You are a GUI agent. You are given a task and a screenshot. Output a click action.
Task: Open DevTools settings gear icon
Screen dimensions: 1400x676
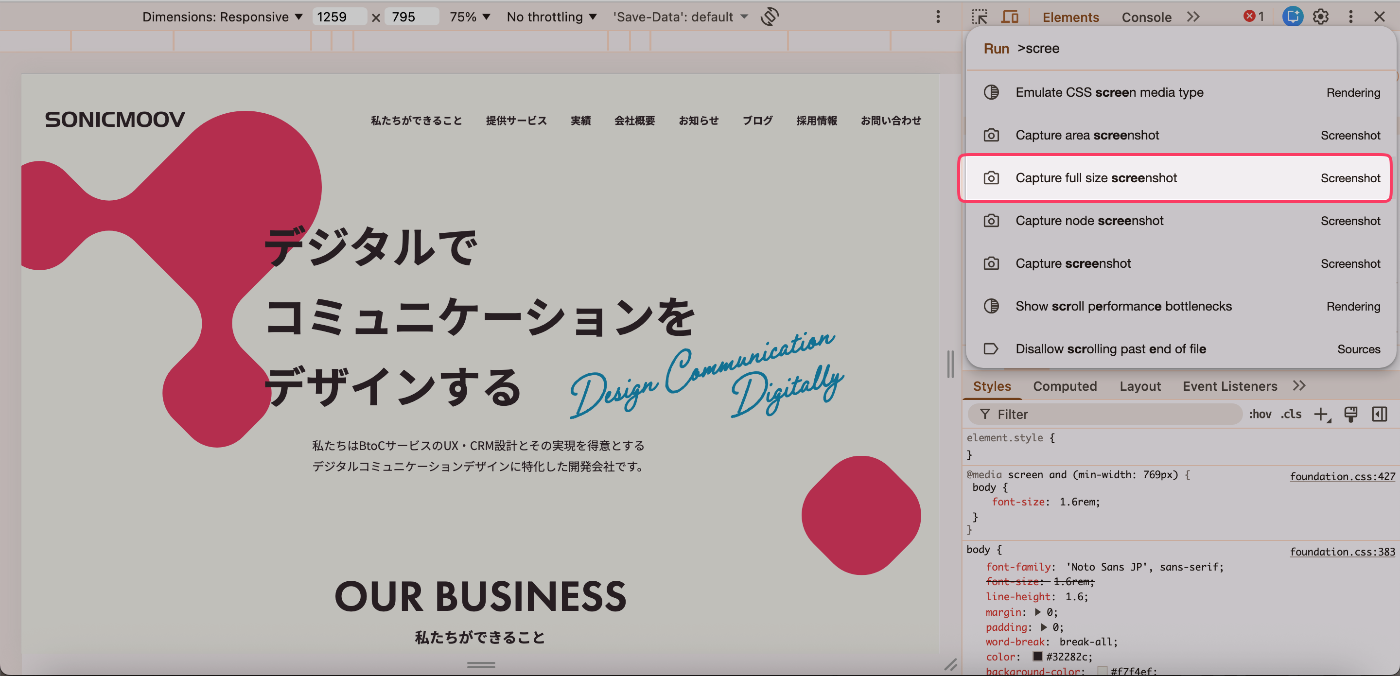(x=1321, y=17)
